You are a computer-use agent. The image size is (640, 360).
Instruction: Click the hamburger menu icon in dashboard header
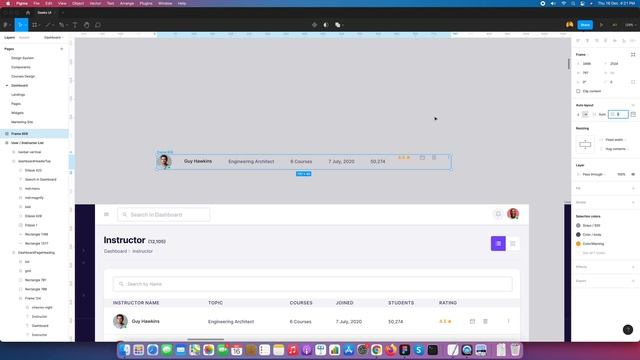pyautogui.click(x=107, y=214)
